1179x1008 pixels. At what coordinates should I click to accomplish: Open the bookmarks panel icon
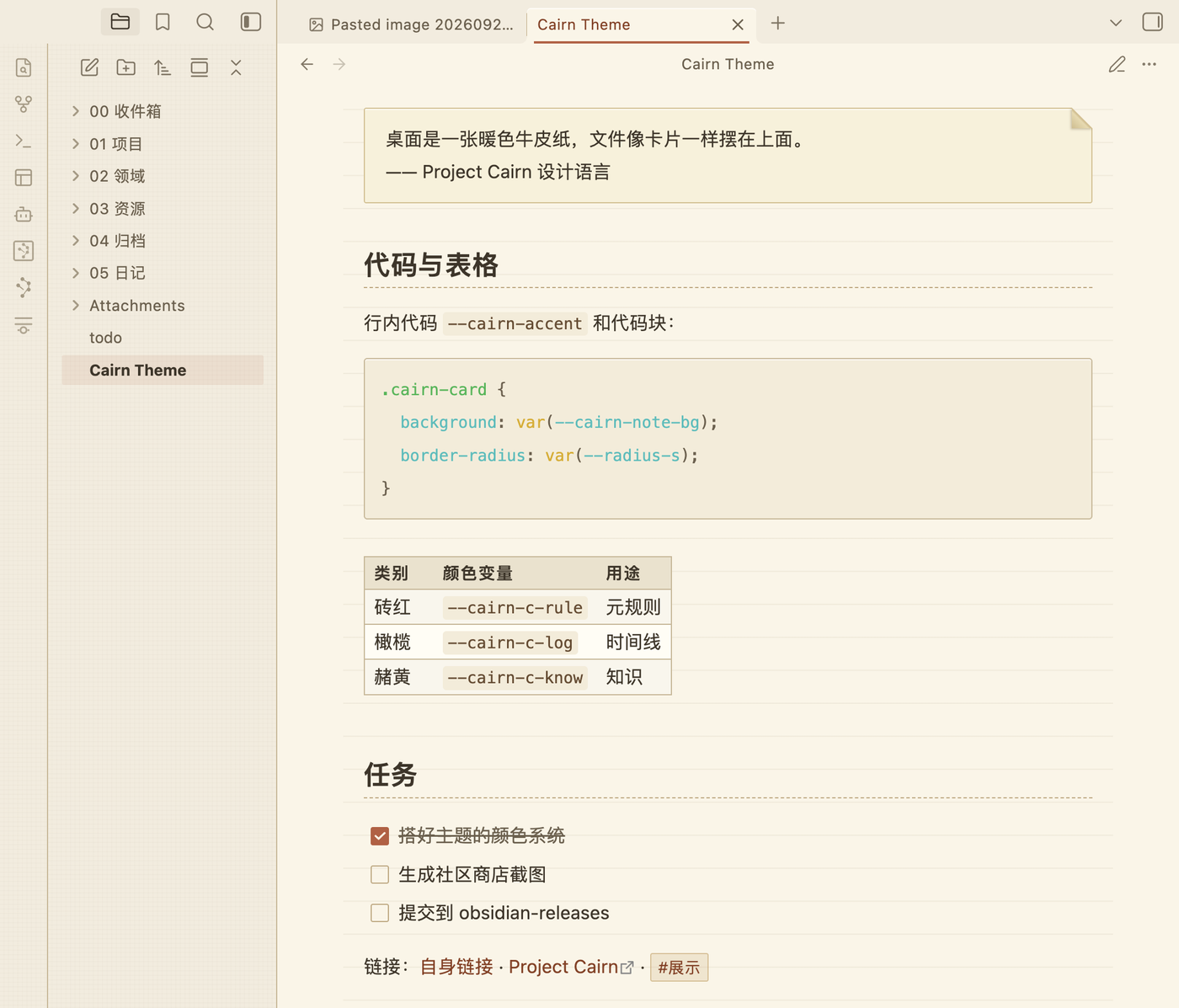[x=163, y=22]
